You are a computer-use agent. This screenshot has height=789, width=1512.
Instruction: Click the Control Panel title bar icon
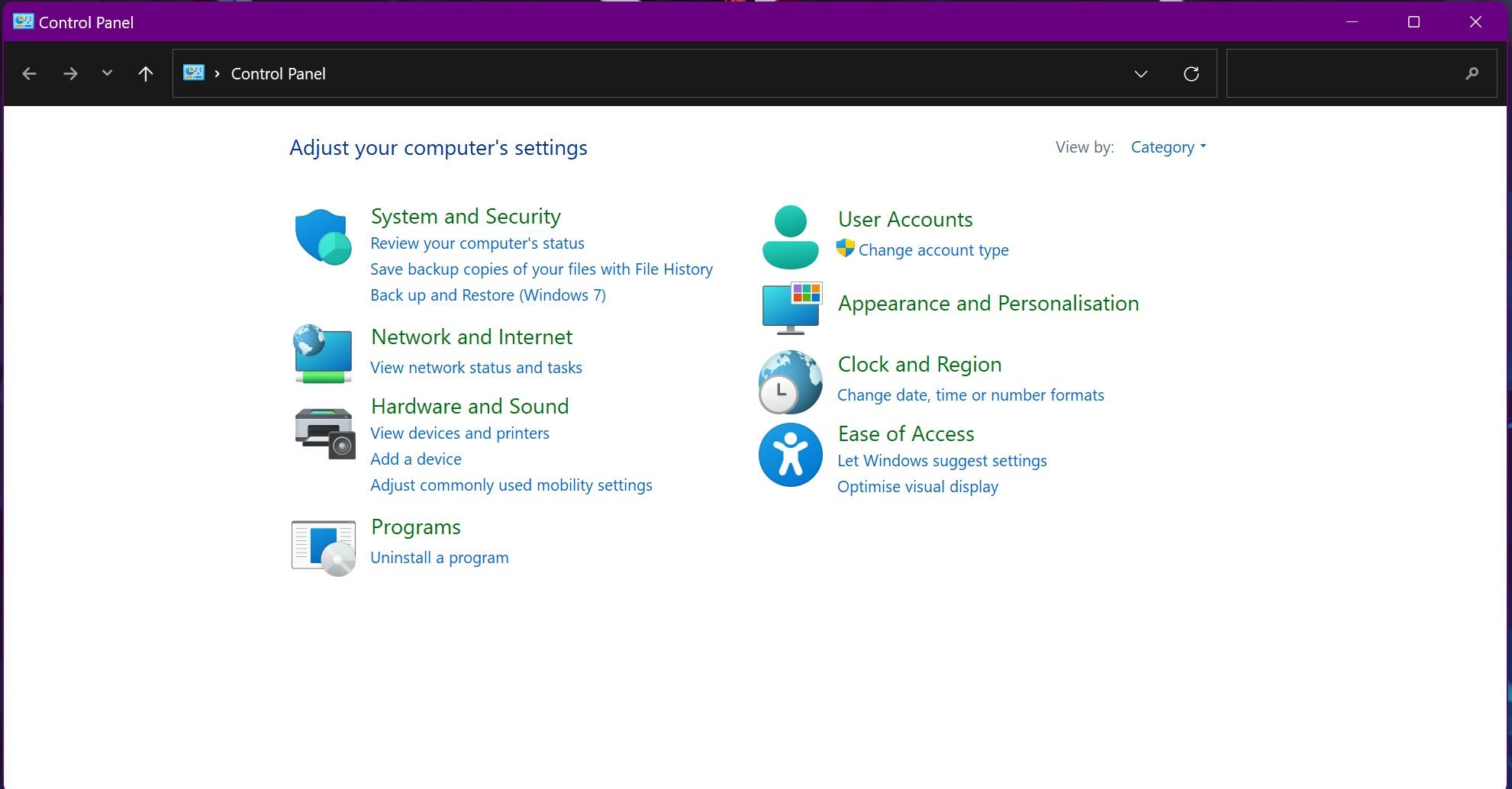coord(23,22)
